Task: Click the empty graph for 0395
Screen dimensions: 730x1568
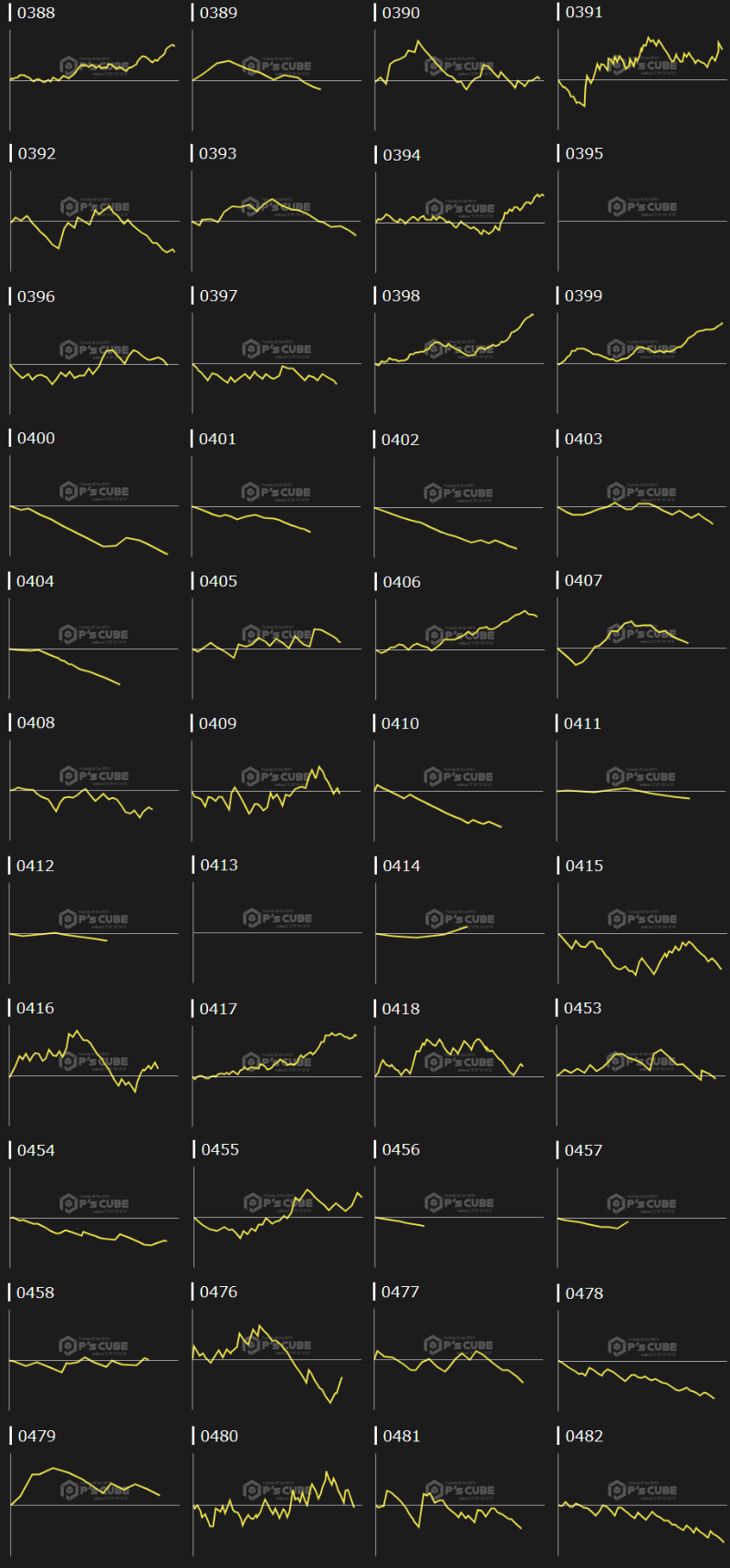Action: (641, 221)
